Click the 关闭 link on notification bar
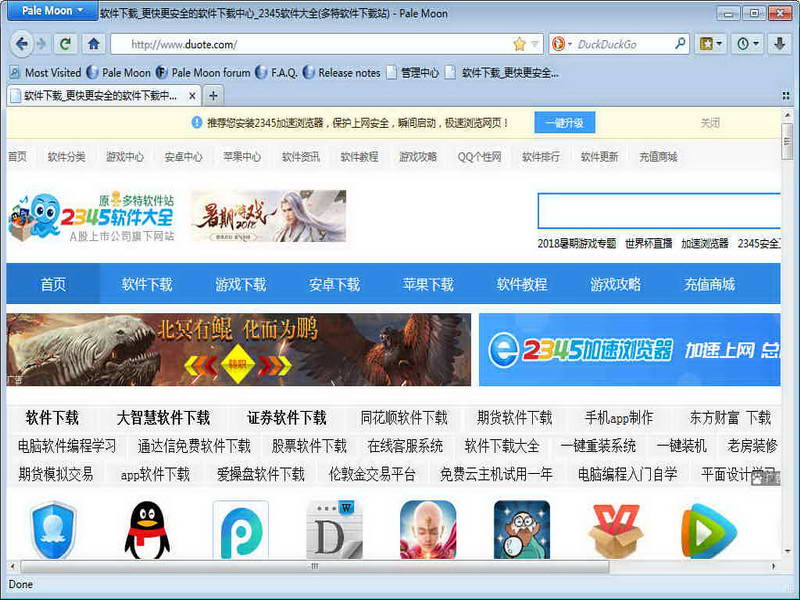The width and height of the screenshot is (800, 600). (x=710, y=123)
